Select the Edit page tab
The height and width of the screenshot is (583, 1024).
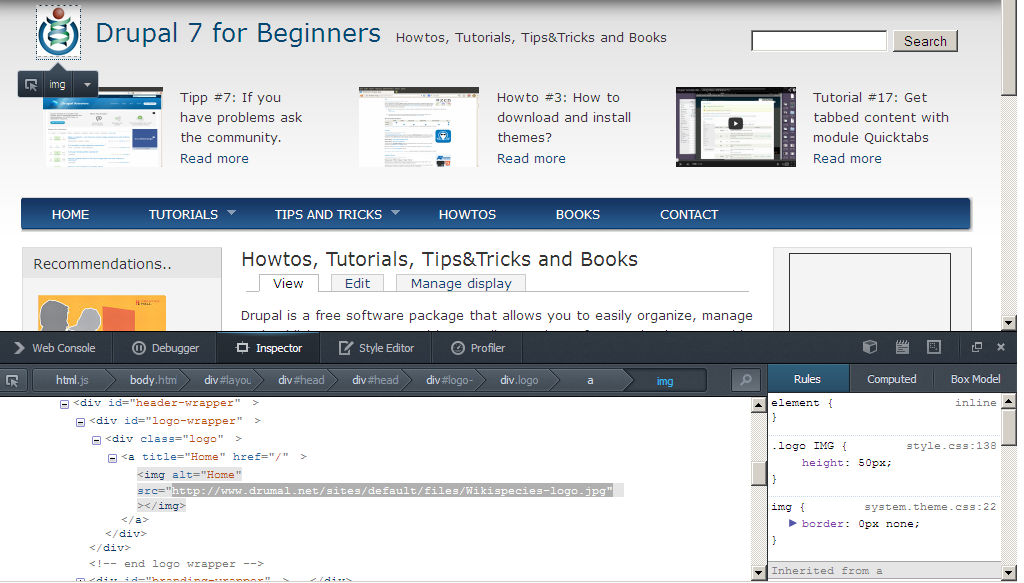tap(357, 283)
